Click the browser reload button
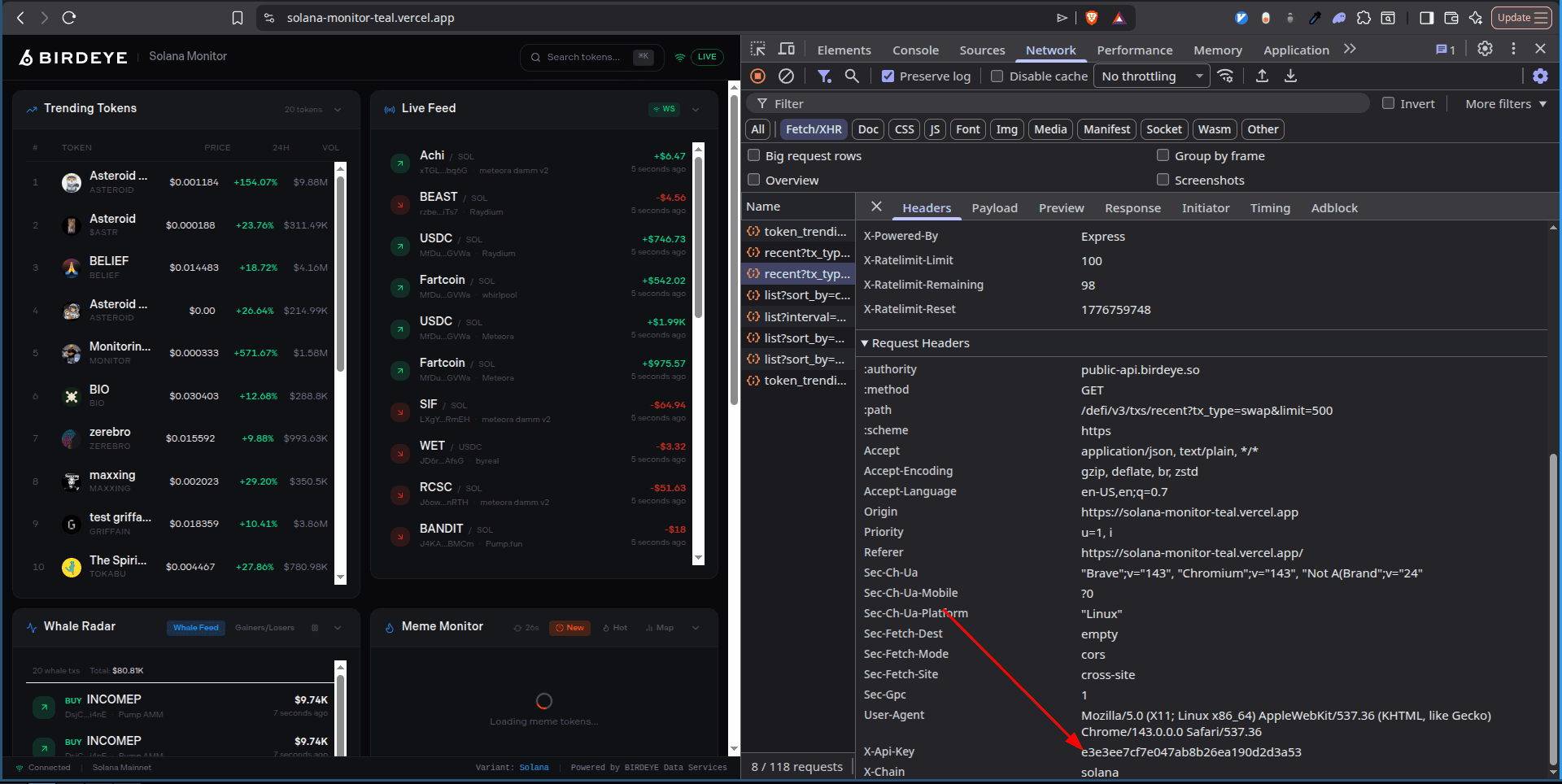 69,18
